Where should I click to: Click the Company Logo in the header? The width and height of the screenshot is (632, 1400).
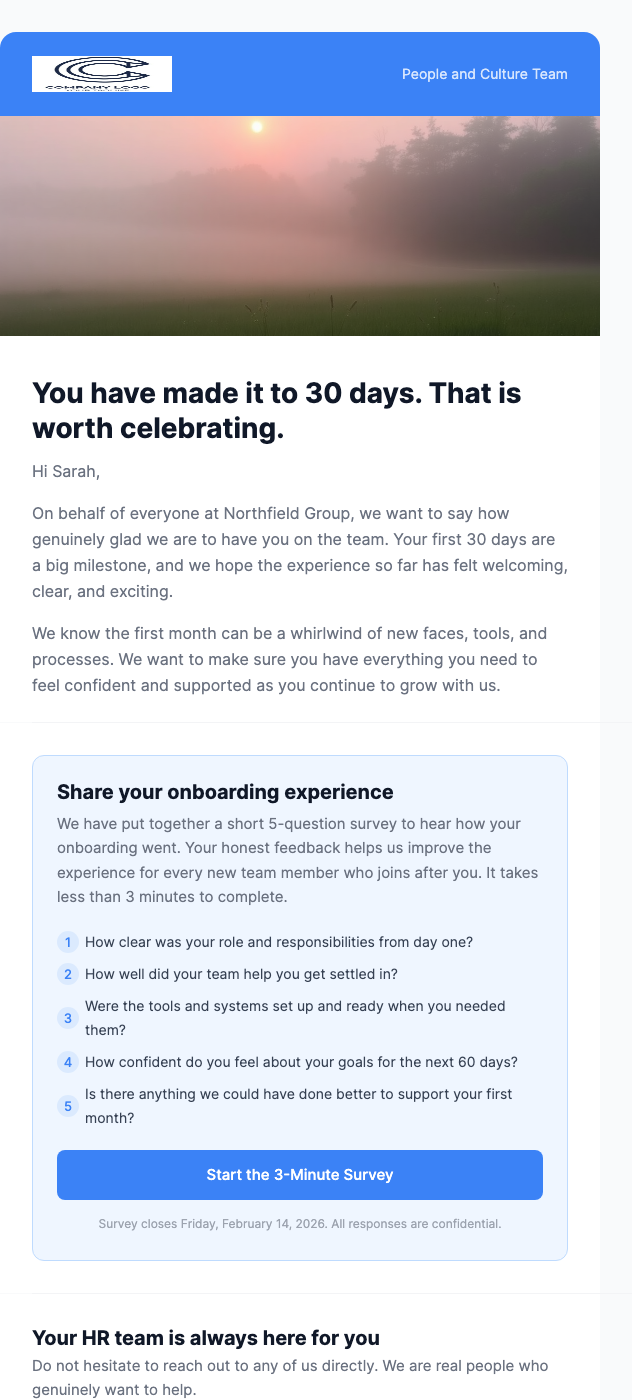coord(101,73)
